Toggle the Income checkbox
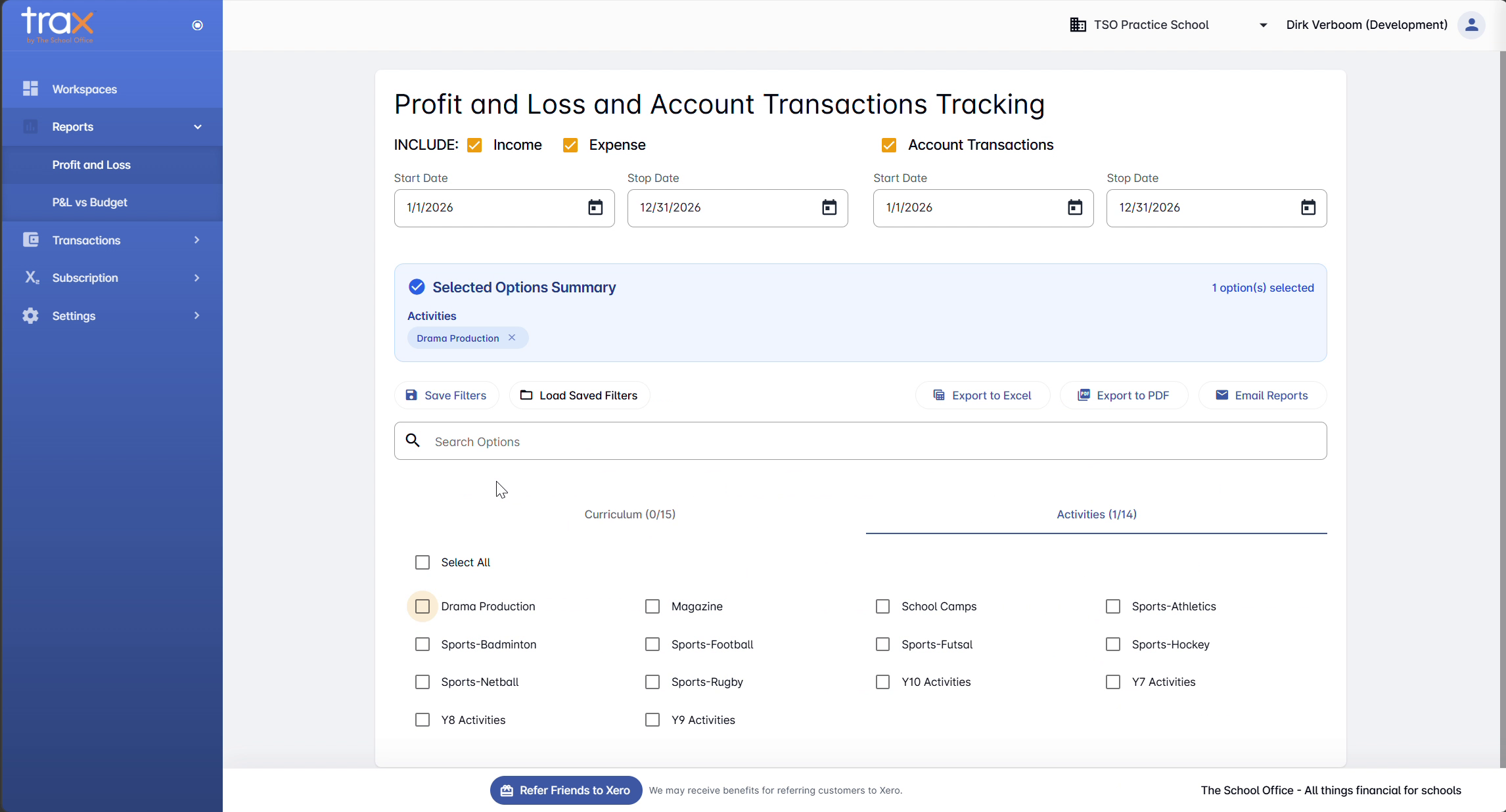The width and height of the screenshot is (1506, 812). click(x=474, y=145)
